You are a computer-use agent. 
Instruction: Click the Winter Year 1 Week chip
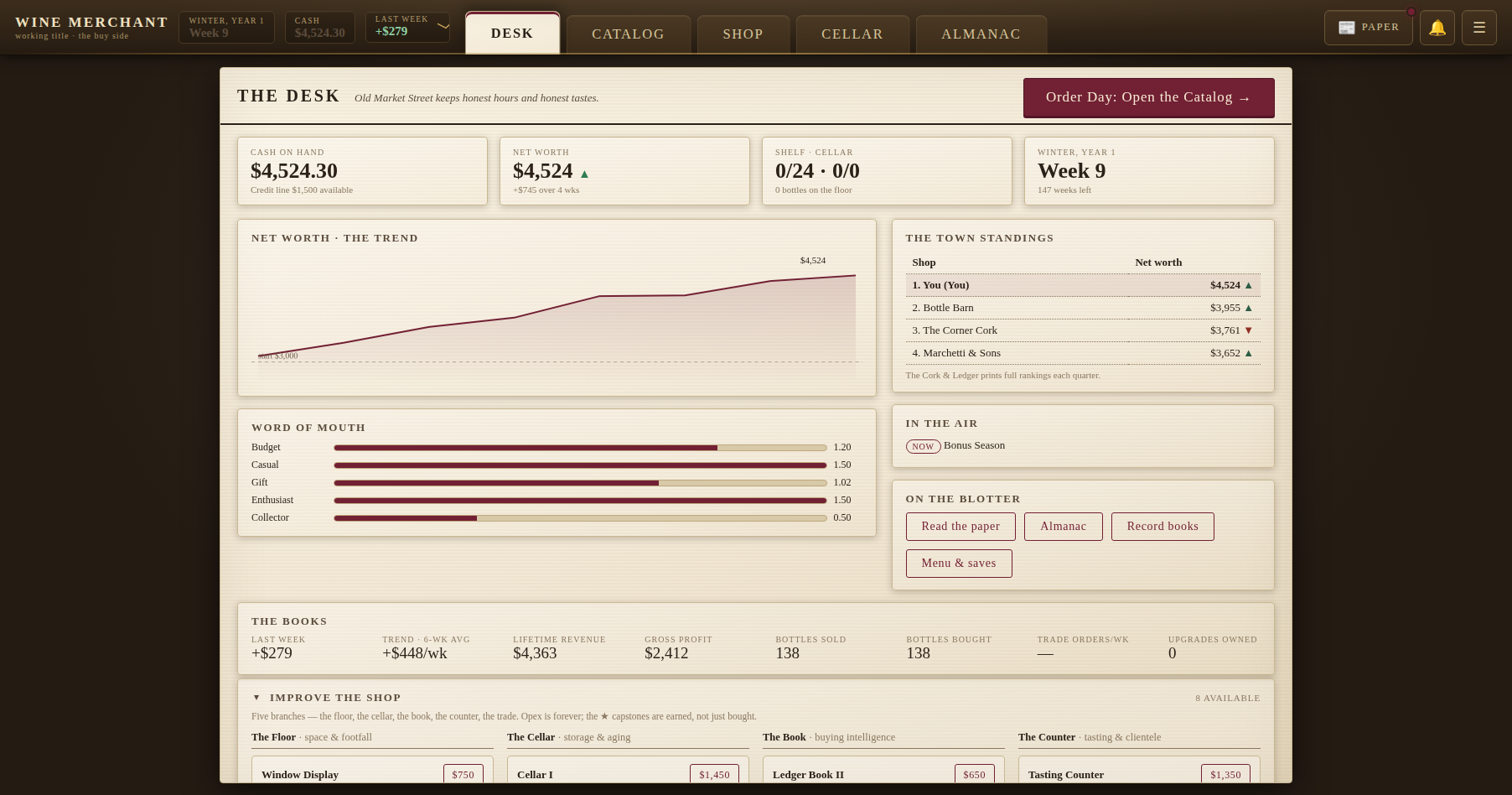tap(226, 28)
